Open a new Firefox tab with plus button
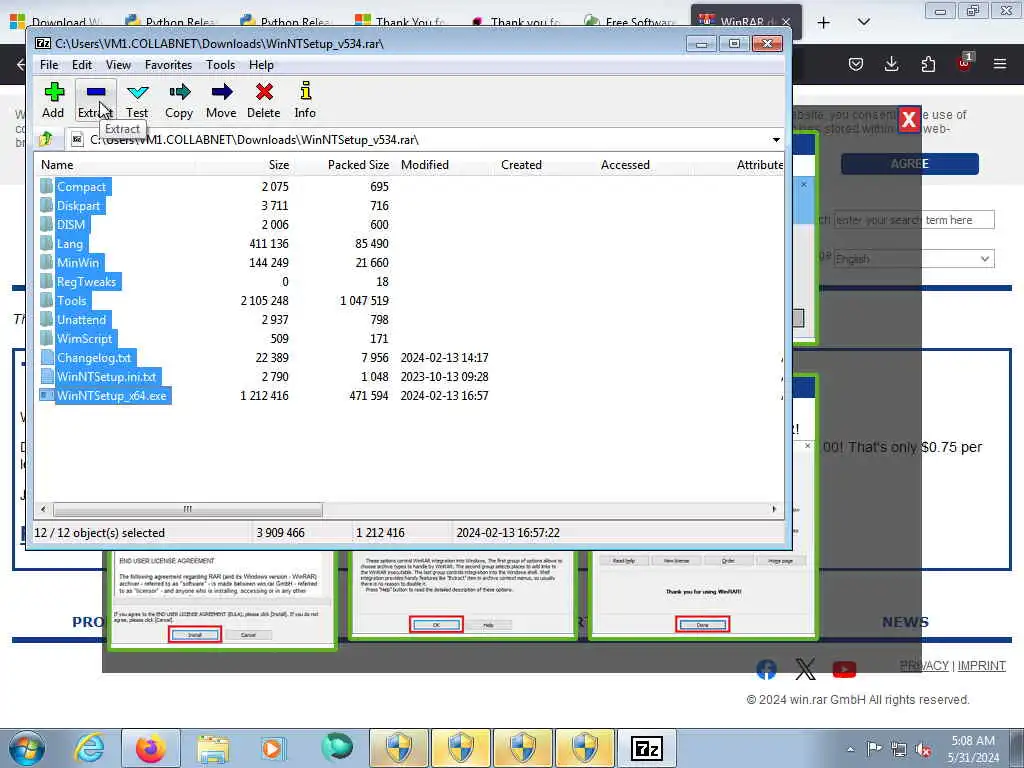Image resolution: width=1024 pixels, height=768 pixels. tap(824, 23)
